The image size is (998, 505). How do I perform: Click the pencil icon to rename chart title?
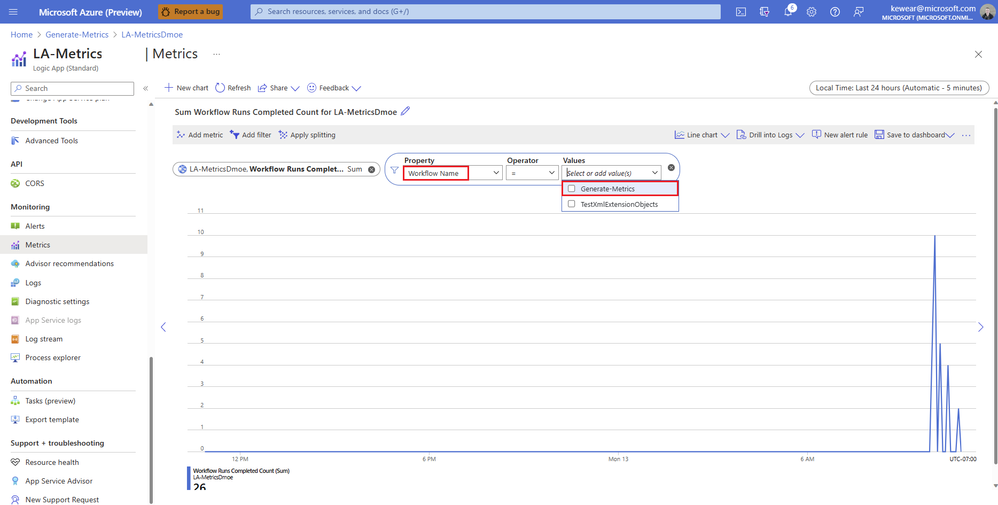[405, 111]
